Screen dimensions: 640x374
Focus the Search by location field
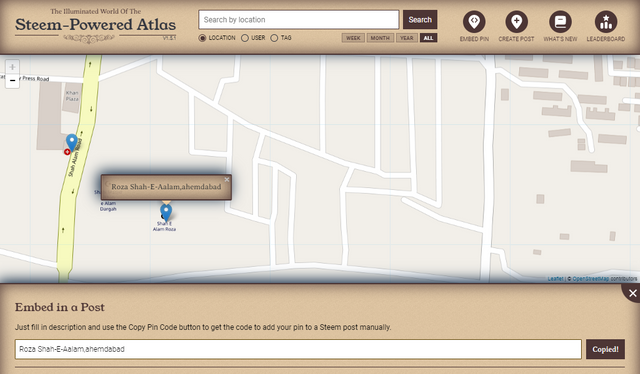(299, 20)
